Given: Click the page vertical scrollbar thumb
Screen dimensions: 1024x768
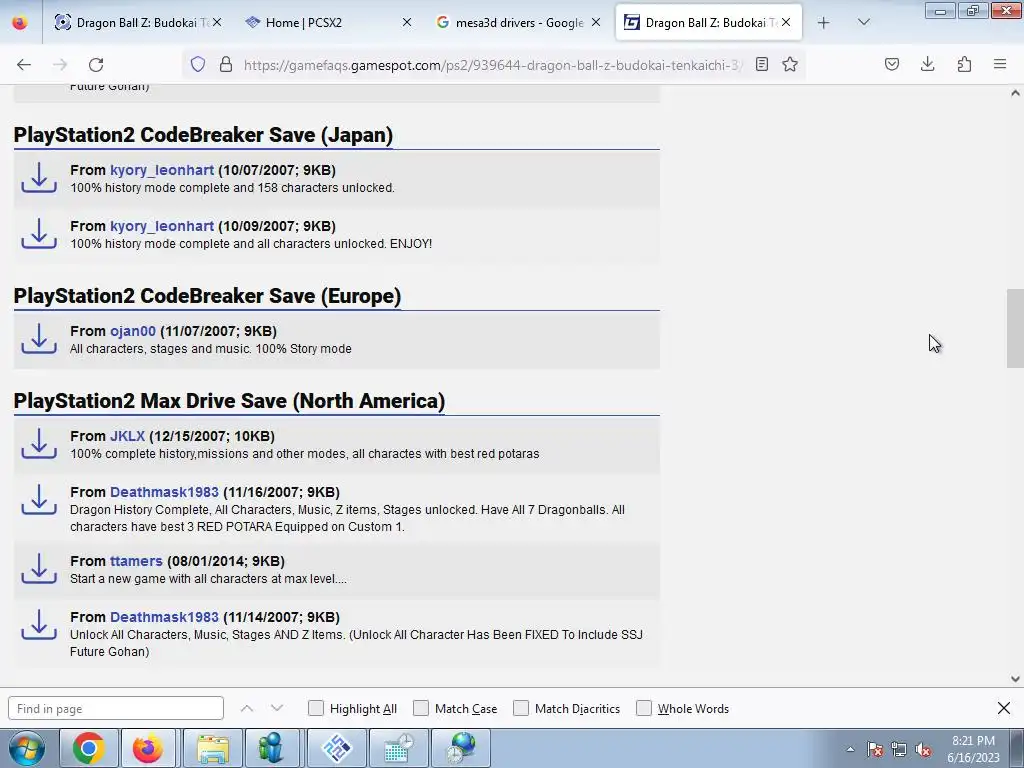Looking at the screenshot, I should (x=1015, y=328).
